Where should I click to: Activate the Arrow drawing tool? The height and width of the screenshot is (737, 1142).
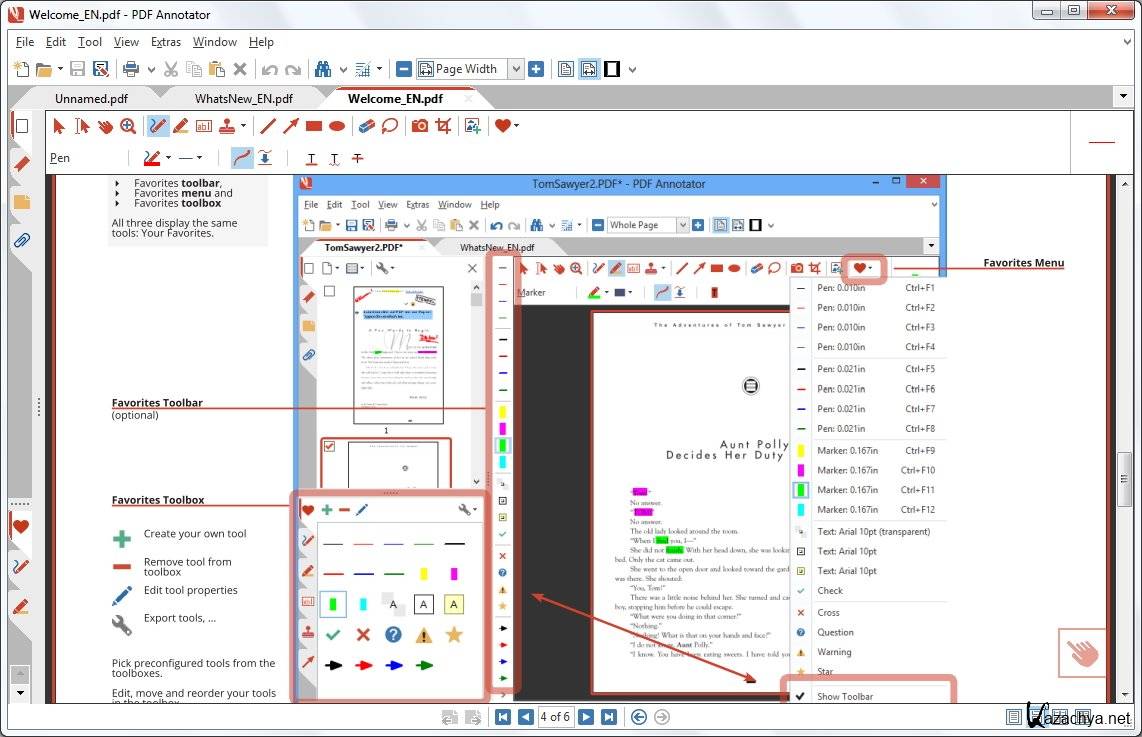click(x=291, y=126)
